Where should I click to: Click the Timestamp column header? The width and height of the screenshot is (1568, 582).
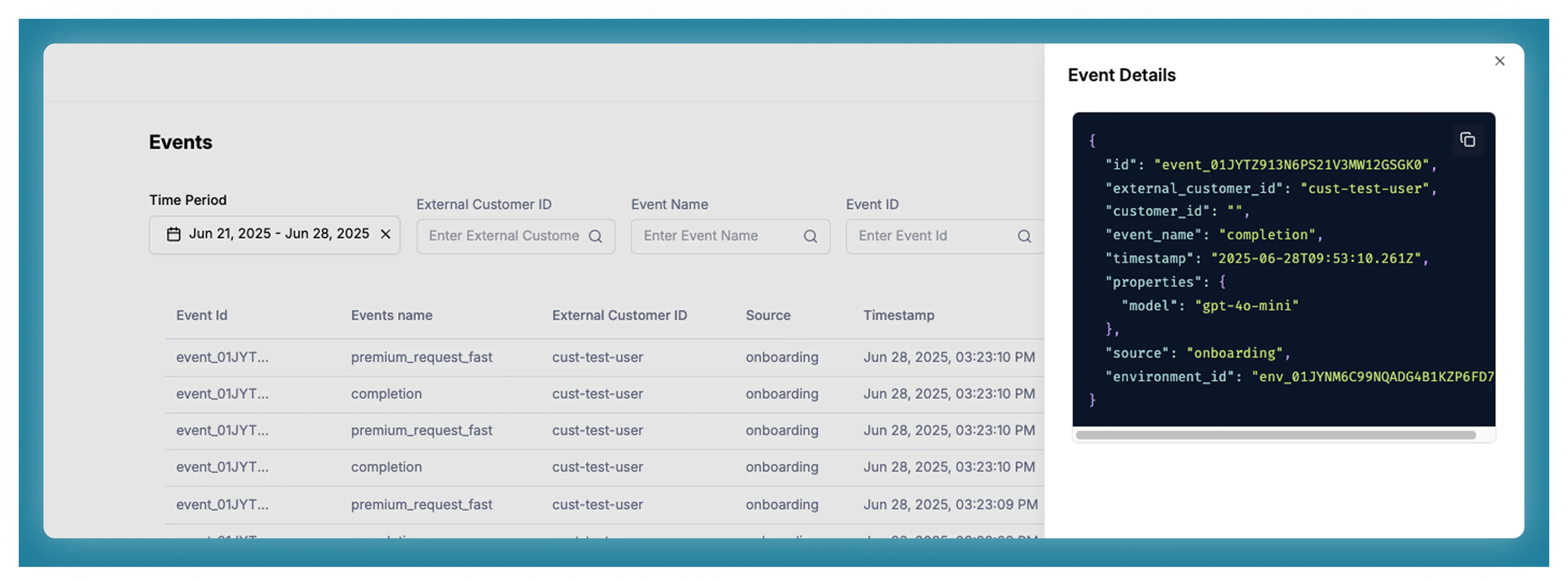(x=898, y=316)
